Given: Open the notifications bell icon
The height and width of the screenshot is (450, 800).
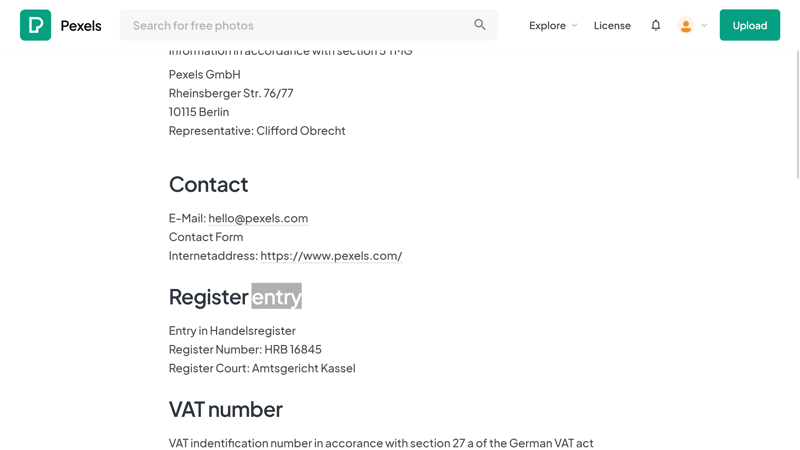Looking at the screenshot, I should 656,25.
